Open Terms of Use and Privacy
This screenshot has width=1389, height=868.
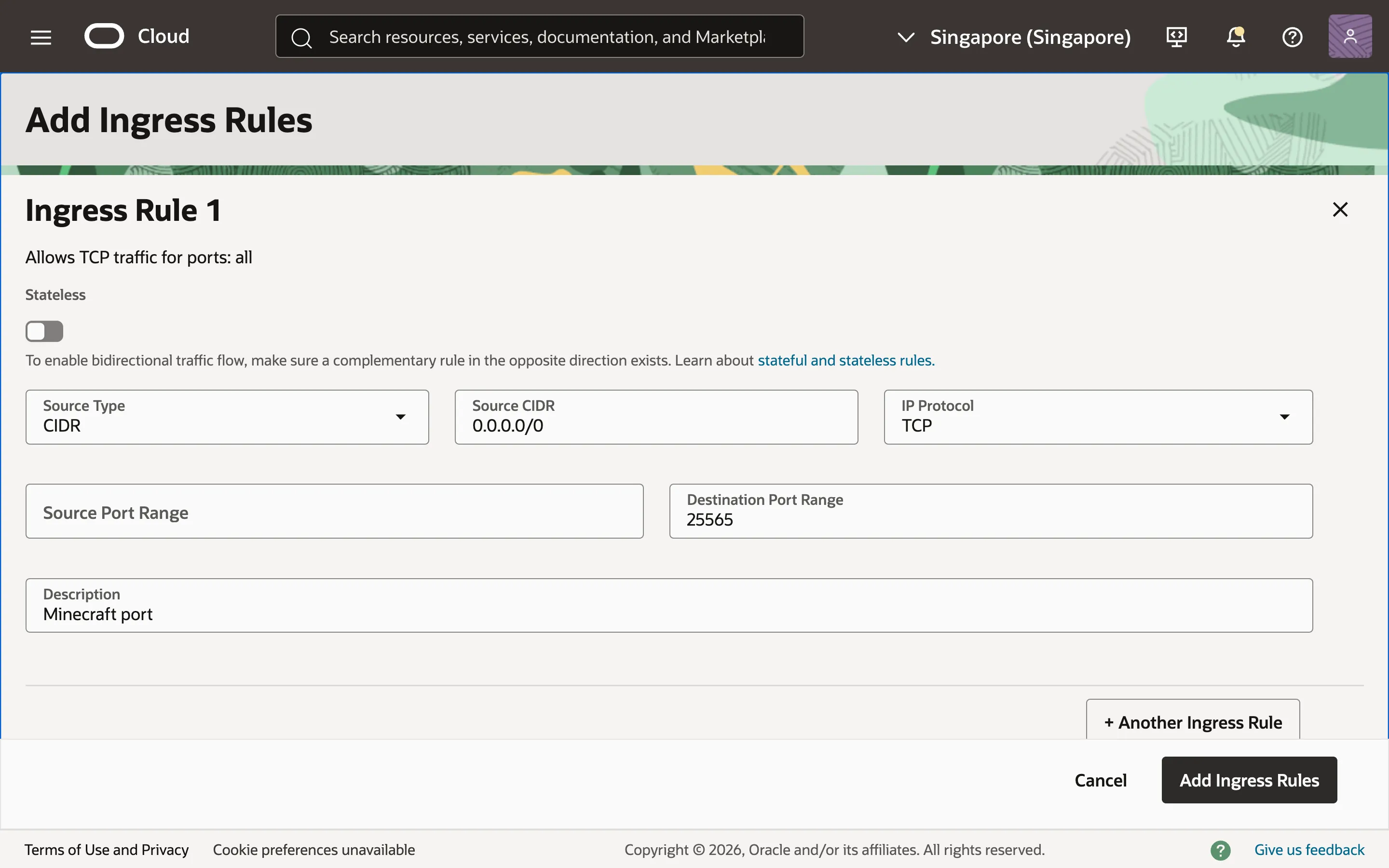point(107,850)
